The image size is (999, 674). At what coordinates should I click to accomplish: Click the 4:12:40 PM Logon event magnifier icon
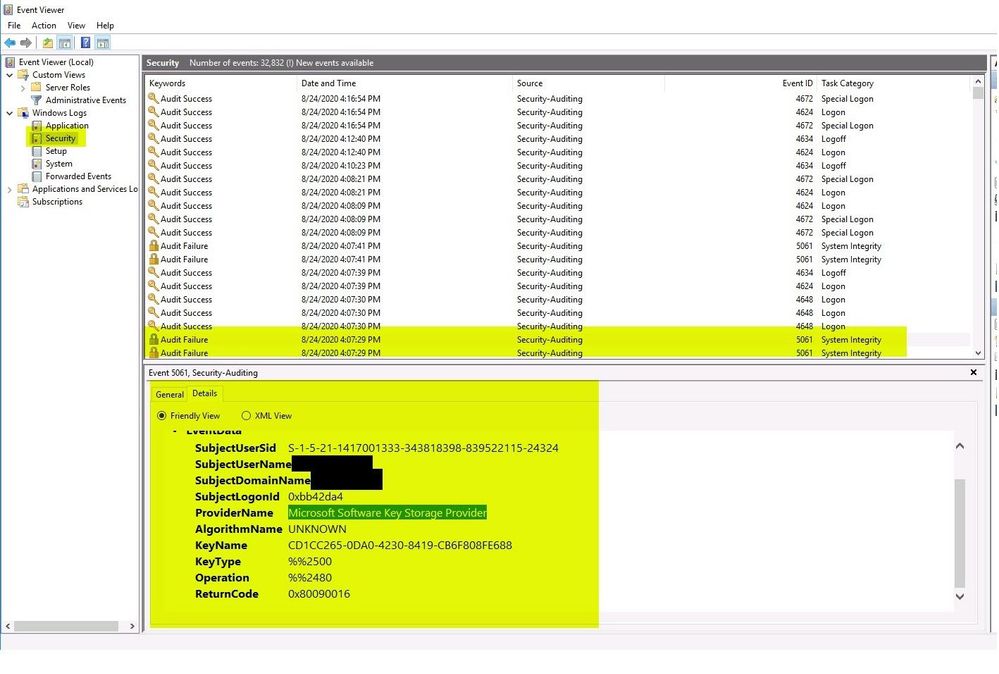153,152
